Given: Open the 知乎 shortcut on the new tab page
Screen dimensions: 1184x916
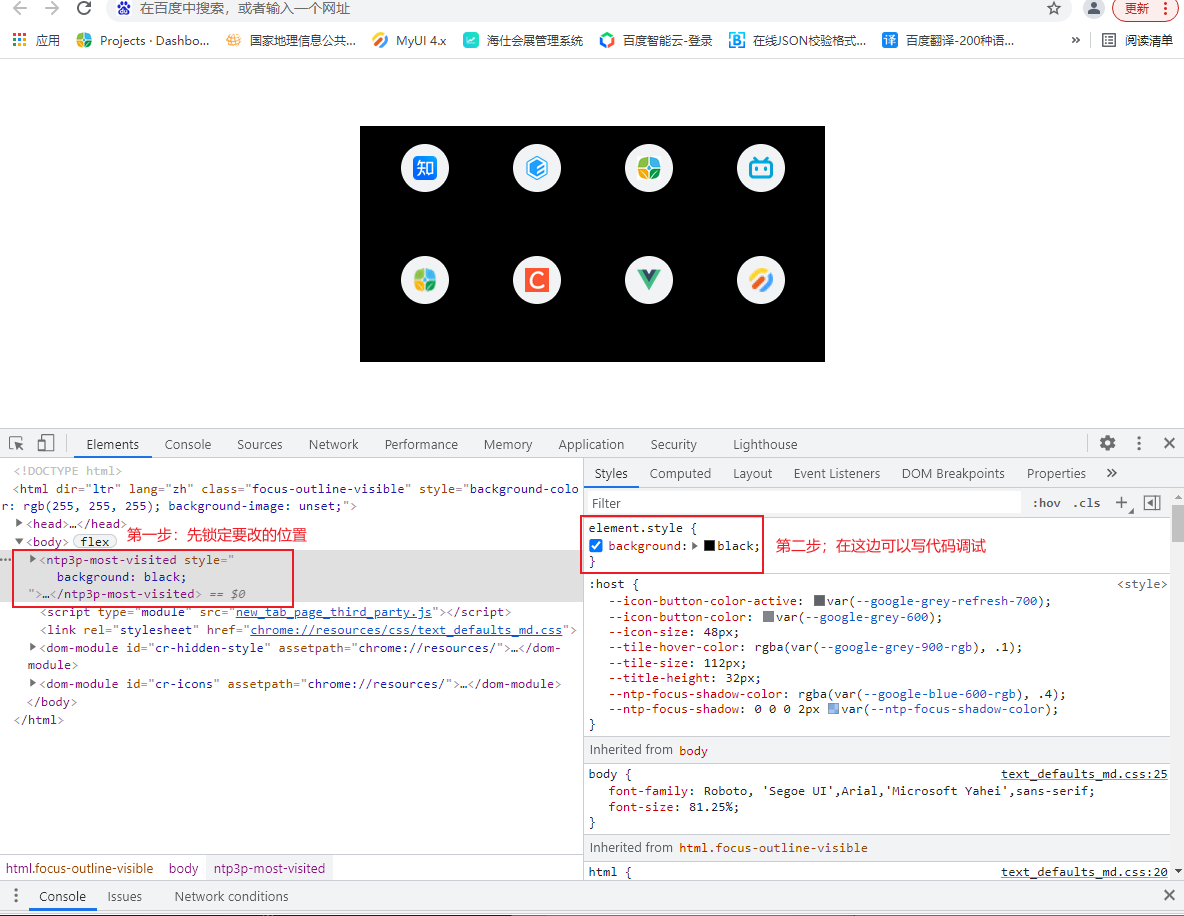Looking at the screenshot, I should [424, 168].
